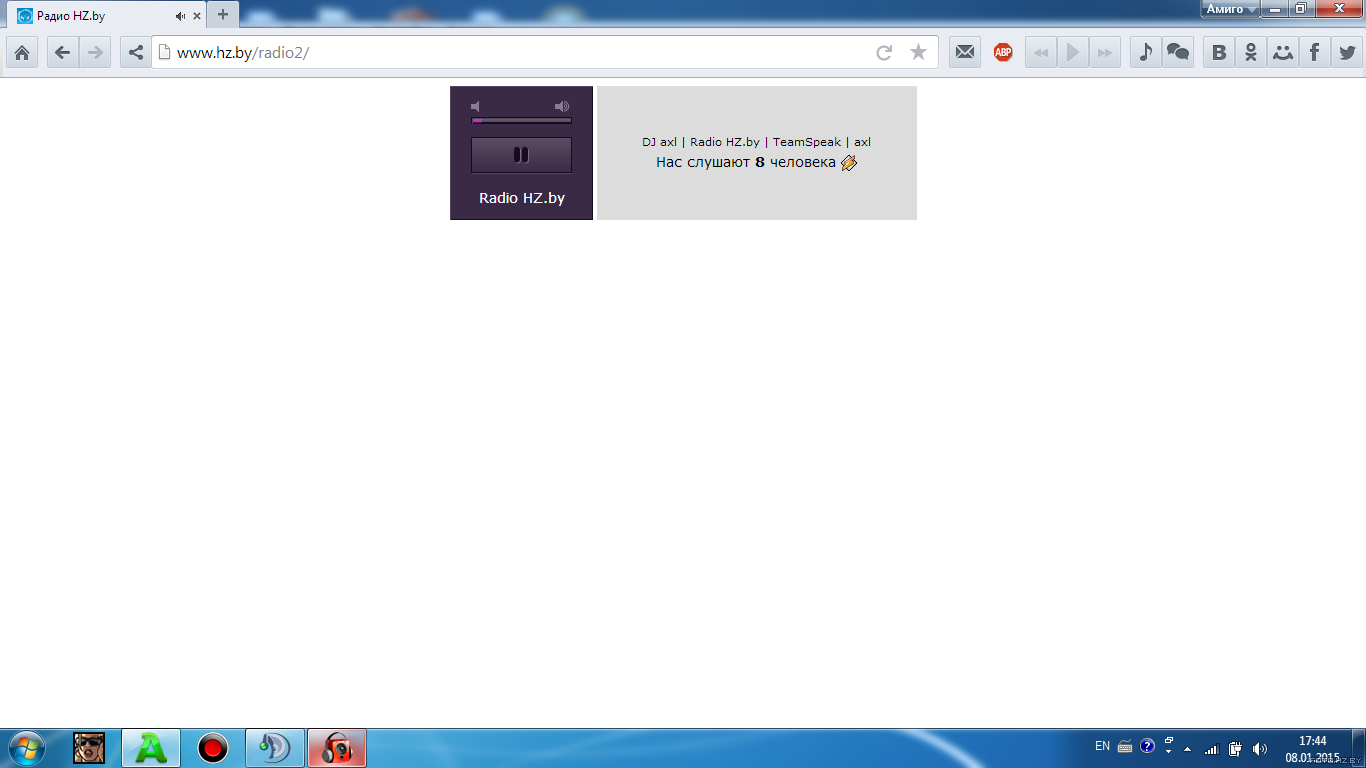Open the clock showing 17:44
This screenshot has height=768, width=1366.
[x=1312, y=748]
